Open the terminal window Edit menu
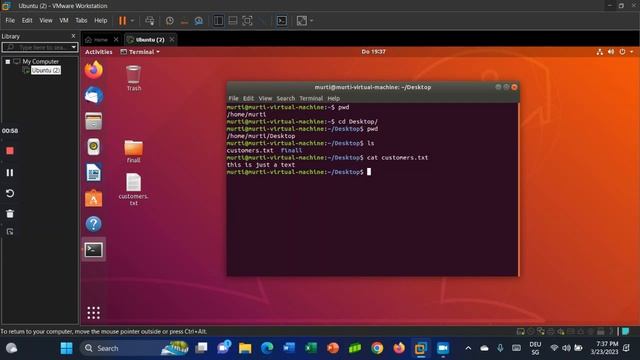This screenshot has width=640, height=360. click(x=248, y=98)
